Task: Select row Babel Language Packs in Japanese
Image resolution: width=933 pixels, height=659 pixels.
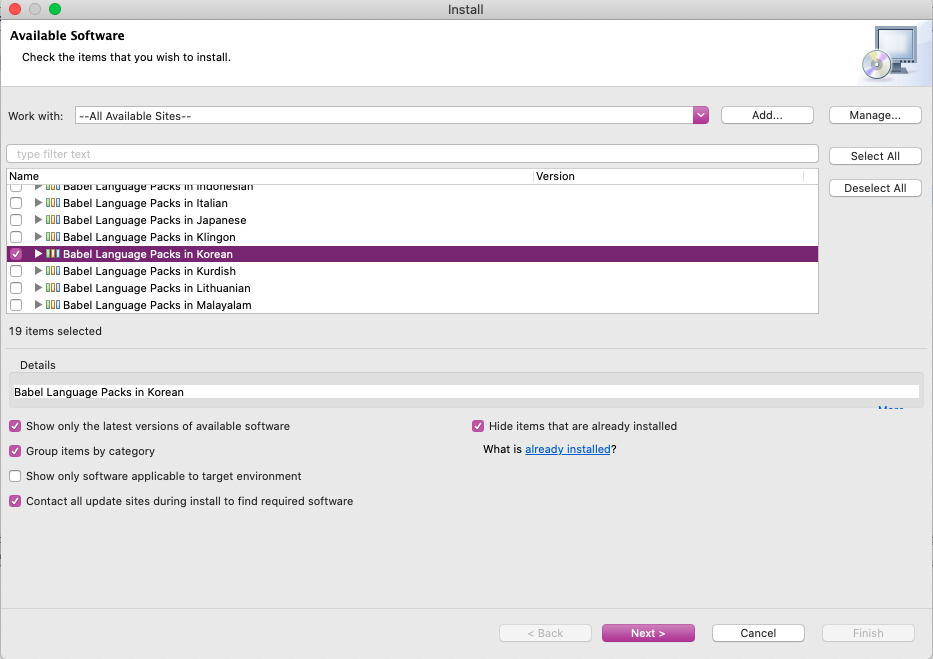Action: (412, 220)
